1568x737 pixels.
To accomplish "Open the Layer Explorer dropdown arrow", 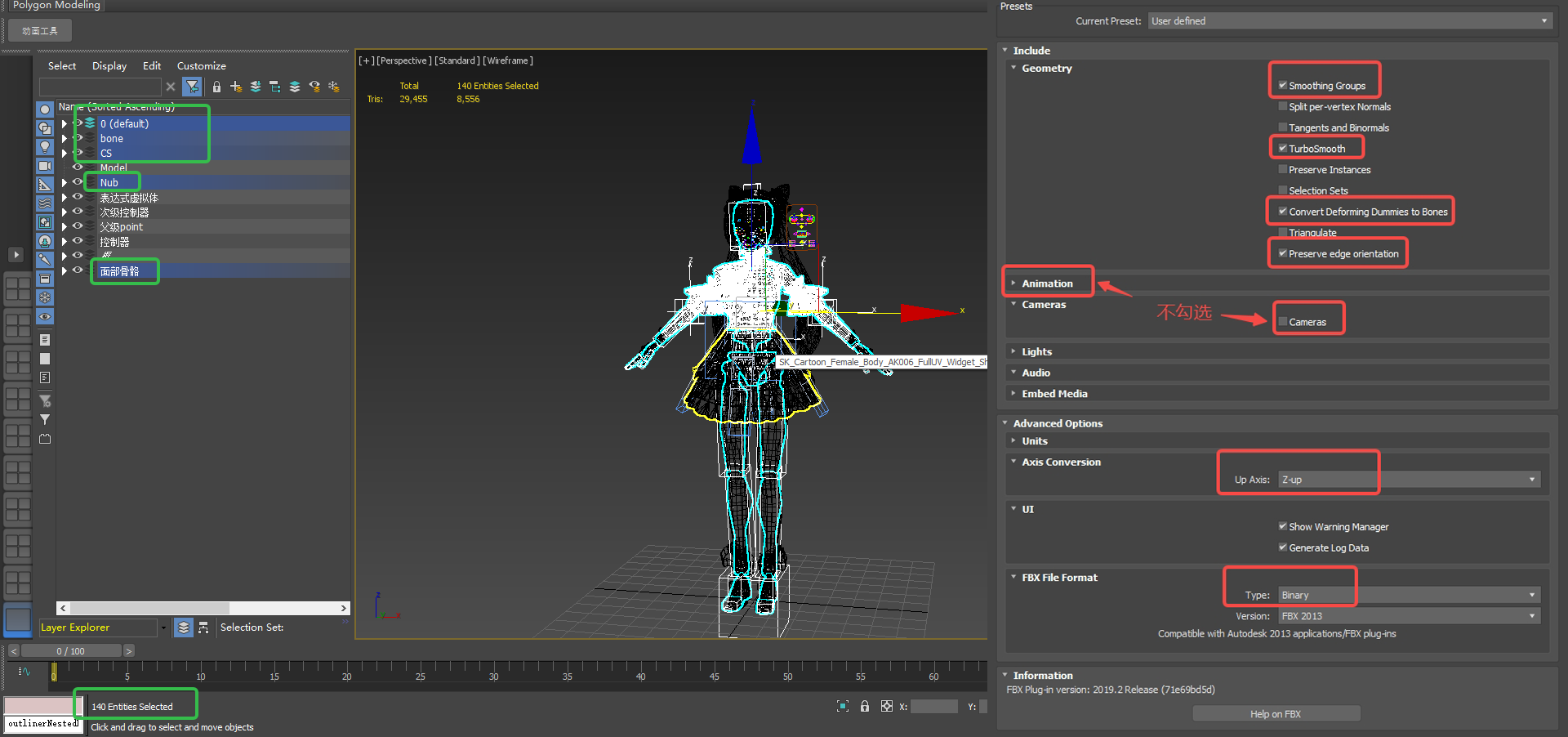I will pyautogui.click(x=163, y=628).
